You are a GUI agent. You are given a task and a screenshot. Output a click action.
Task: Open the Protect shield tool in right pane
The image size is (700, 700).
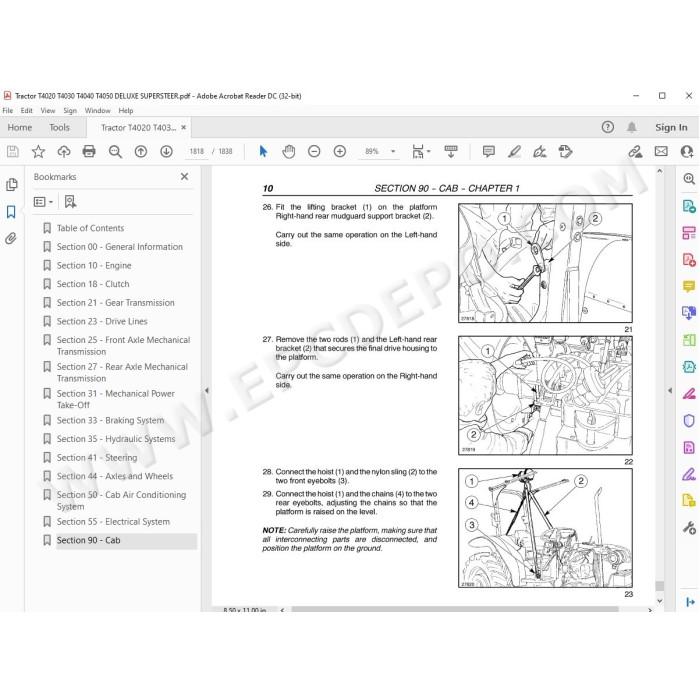(x=689, y=421)
